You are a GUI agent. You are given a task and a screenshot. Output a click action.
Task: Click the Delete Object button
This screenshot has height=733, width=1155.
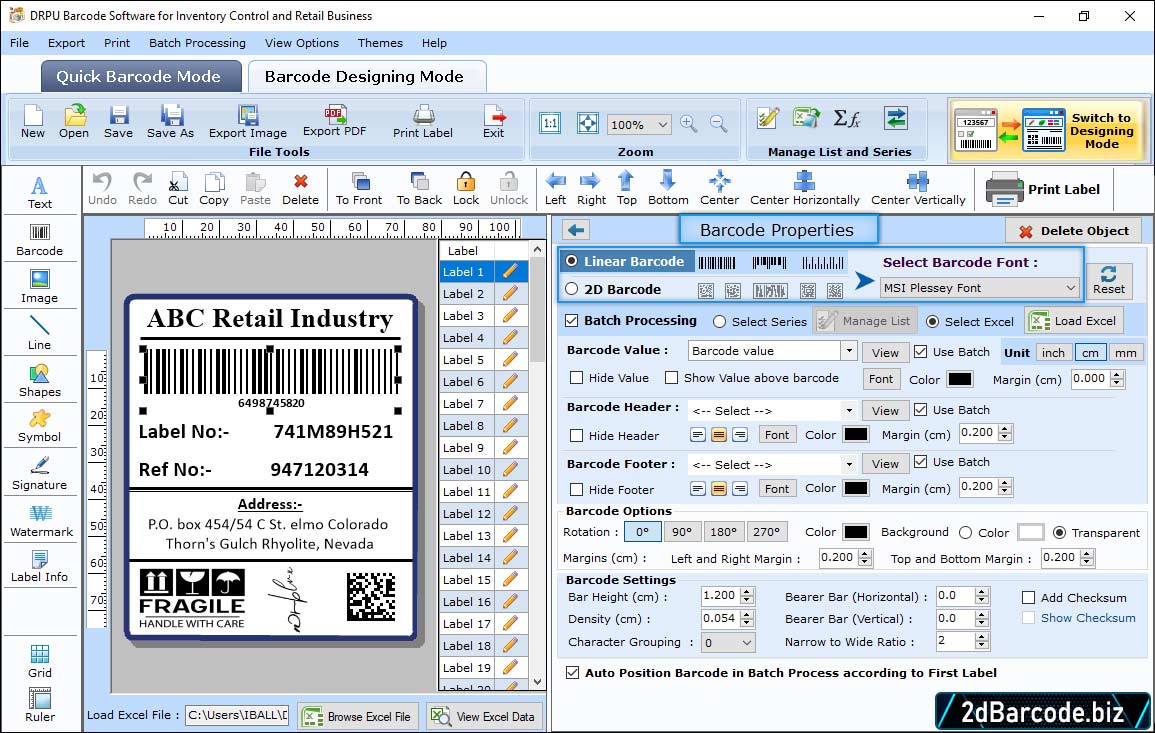[1073, 231]
